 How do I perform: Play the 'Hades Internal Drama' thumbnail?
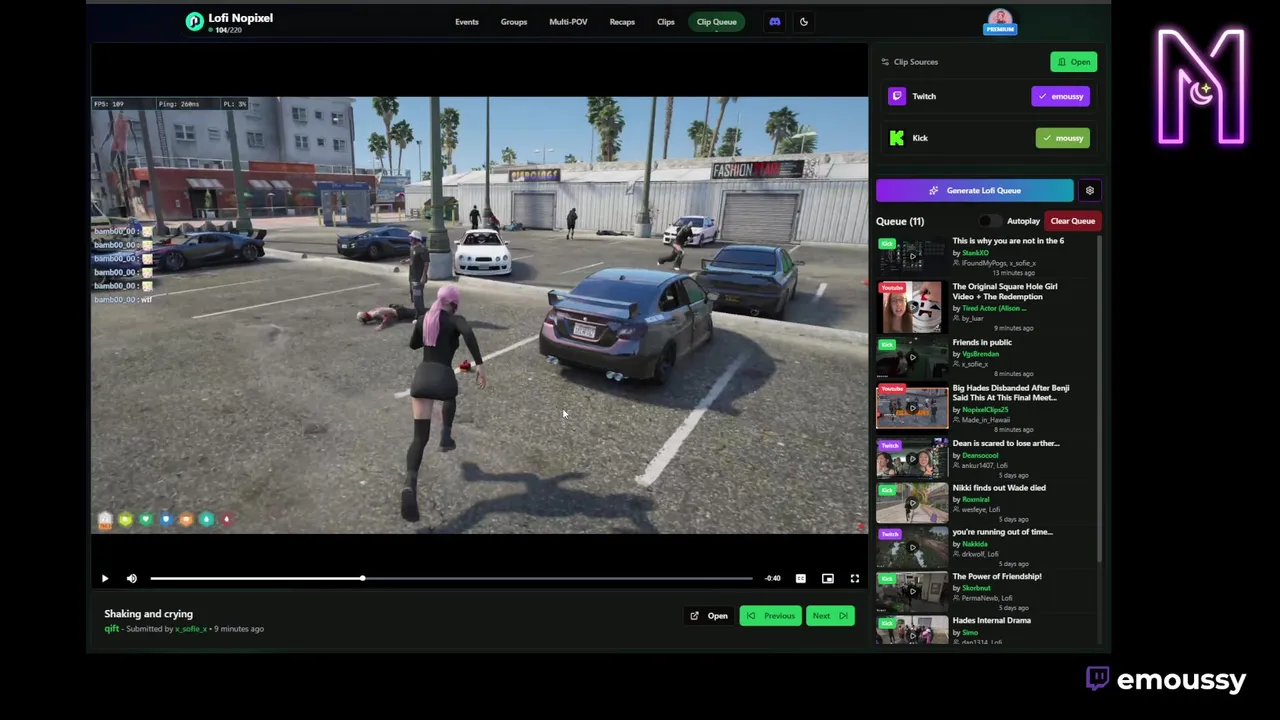(912, 630)
